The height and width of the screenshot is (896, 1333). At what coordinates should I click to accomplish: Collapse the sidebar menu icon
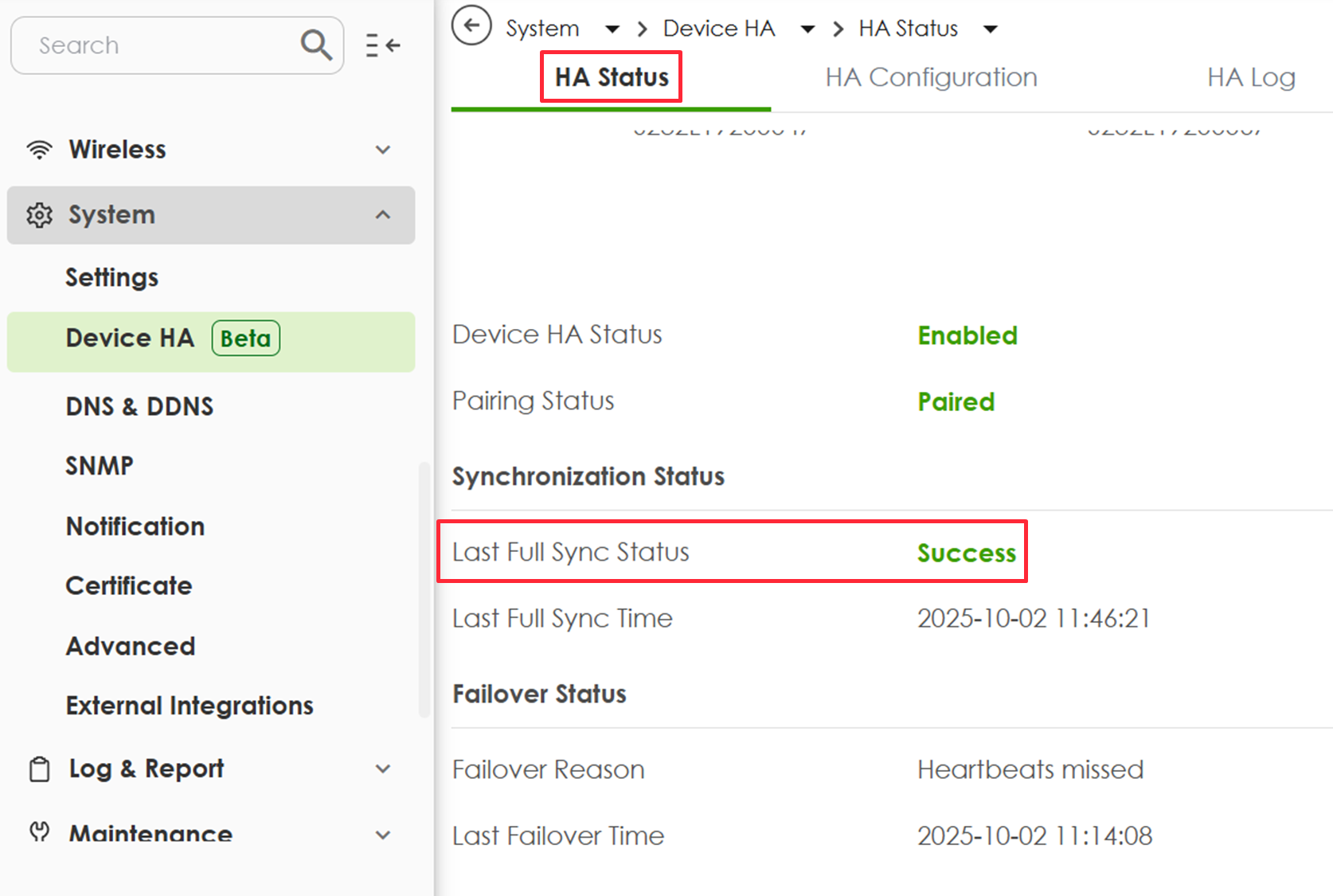(x=382, y=45)
